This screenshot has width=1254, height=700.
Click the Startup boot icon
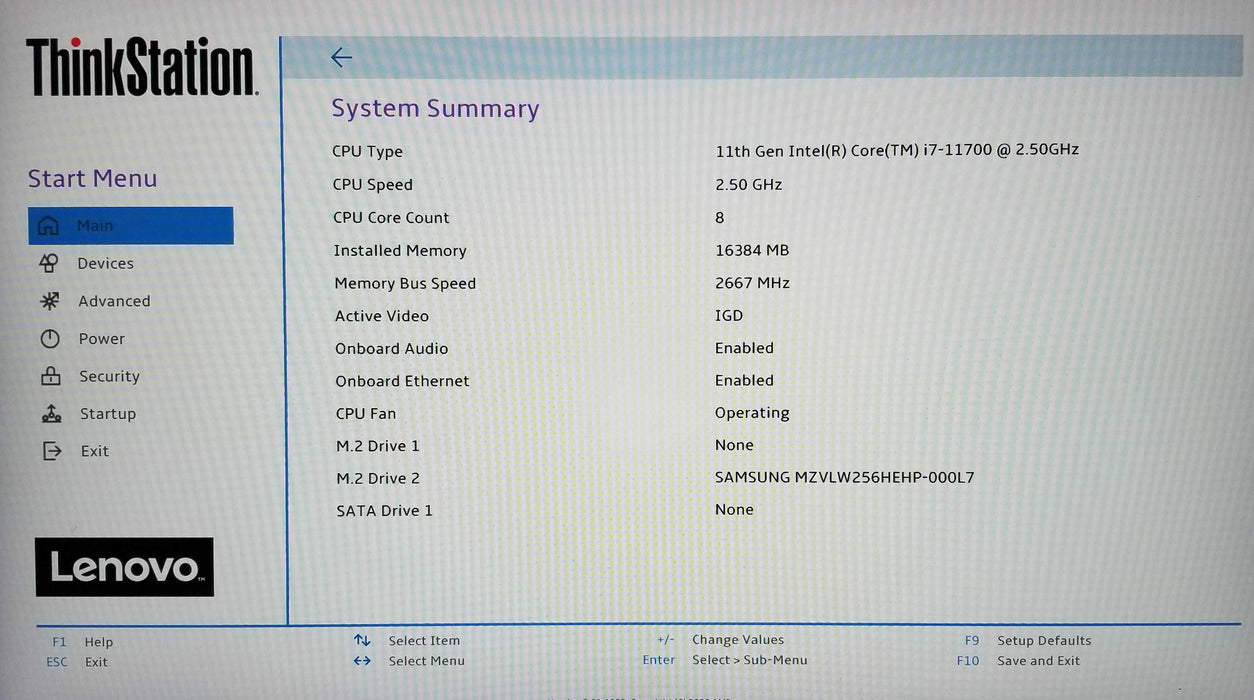(x=52, y=414)
